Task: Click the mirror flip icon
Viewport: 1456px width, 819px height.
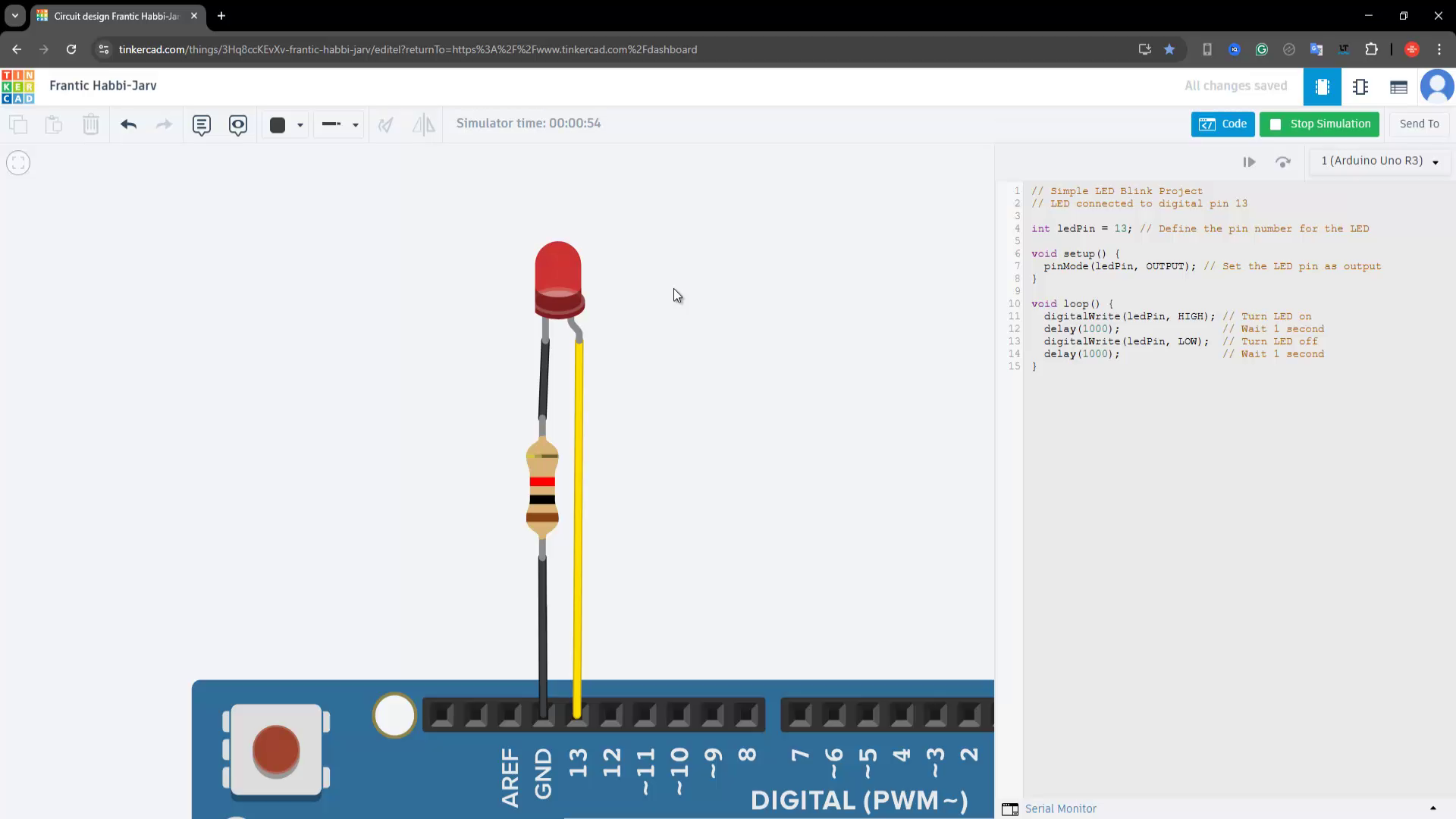Action: [422, 124]
